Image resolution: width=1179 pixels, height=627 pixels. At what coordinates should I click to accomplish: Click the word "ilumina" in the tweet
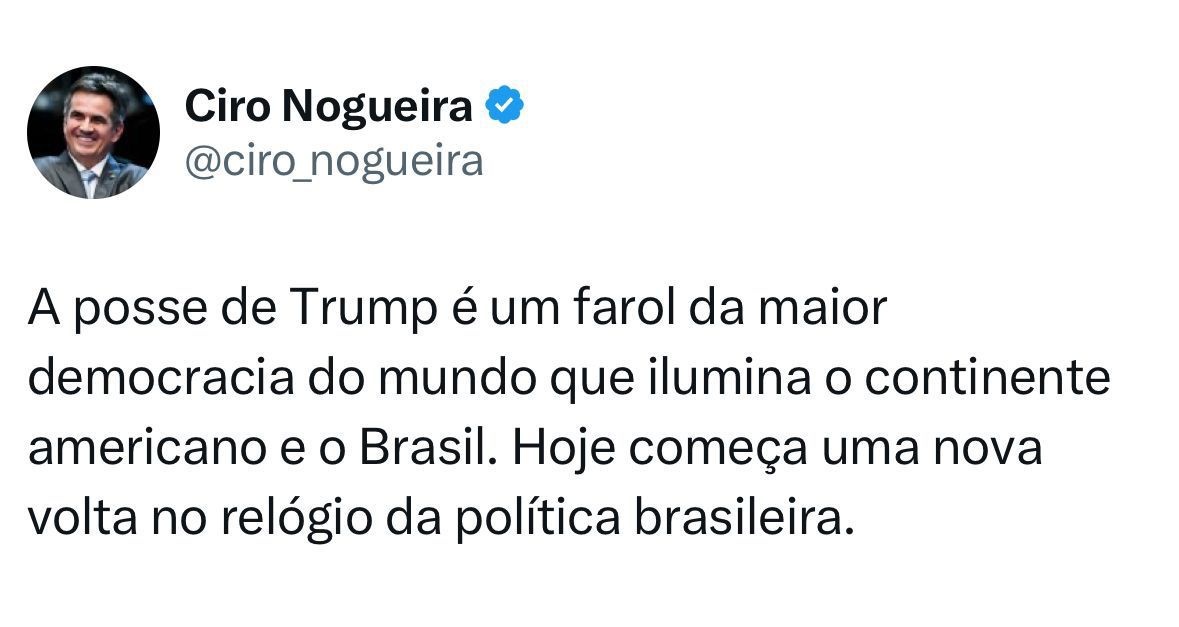pyautogui.click(x=729, y=378)
